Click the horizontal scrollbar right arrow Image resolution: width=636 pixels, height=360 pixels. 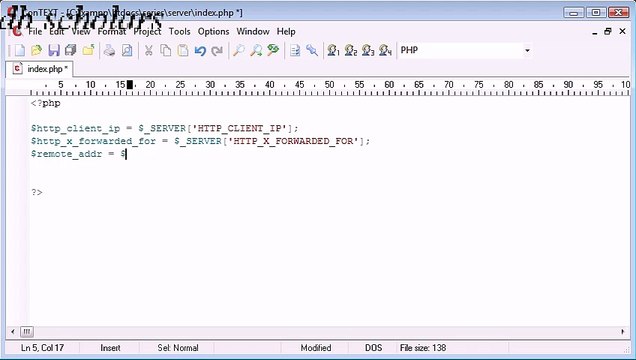point(623,332)
